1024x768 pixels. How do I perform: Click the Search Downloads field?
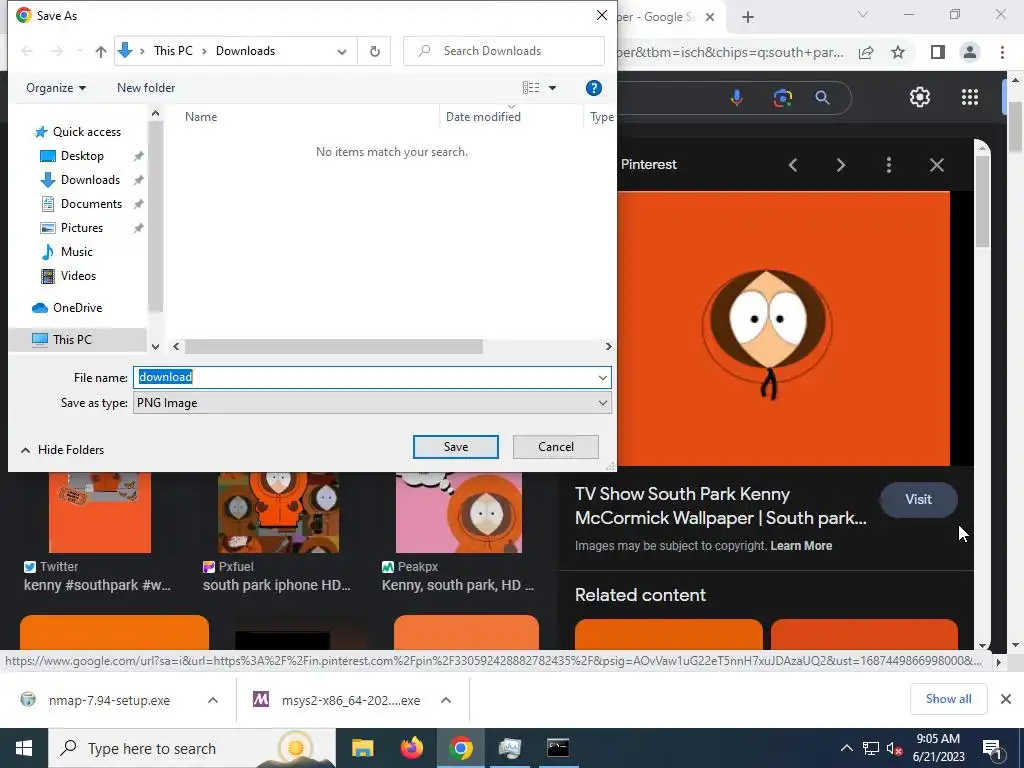[504, 51]
